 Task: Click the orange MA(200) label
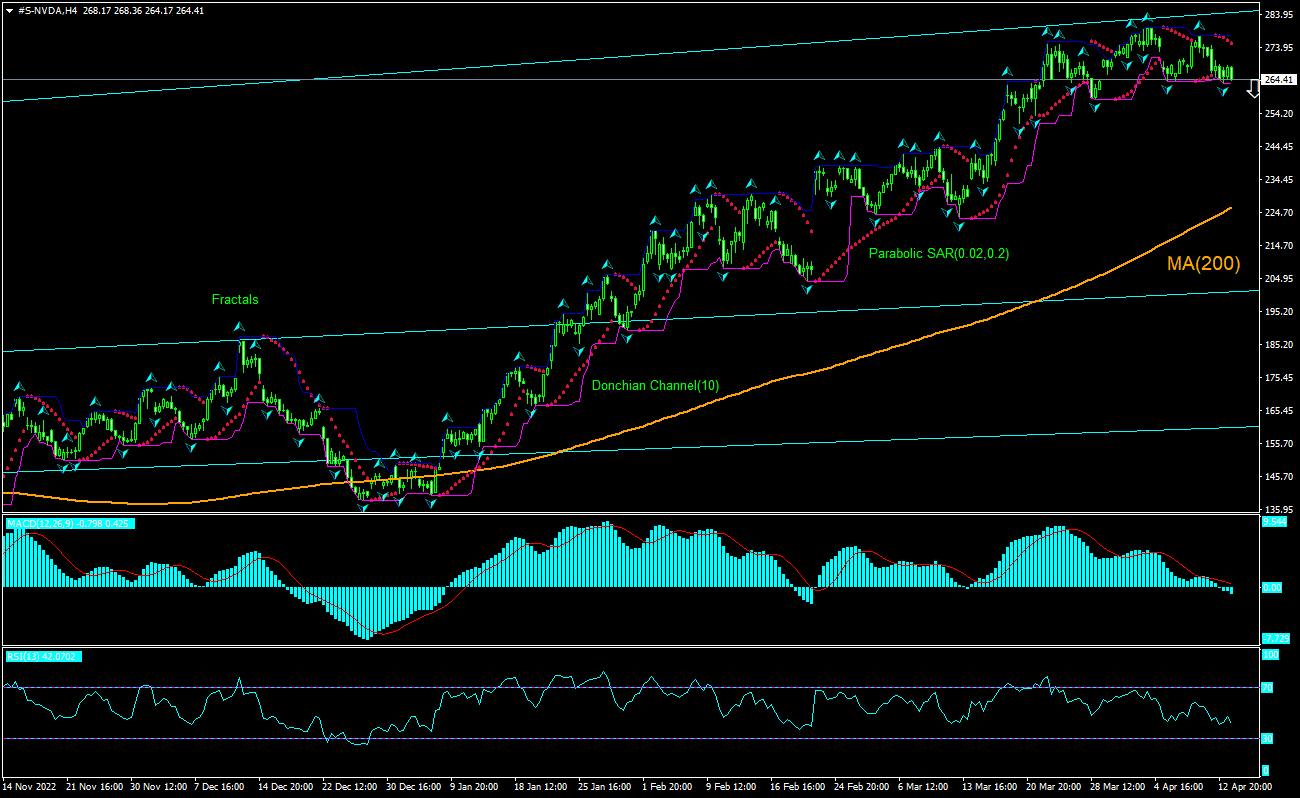tap(1203, 264)
